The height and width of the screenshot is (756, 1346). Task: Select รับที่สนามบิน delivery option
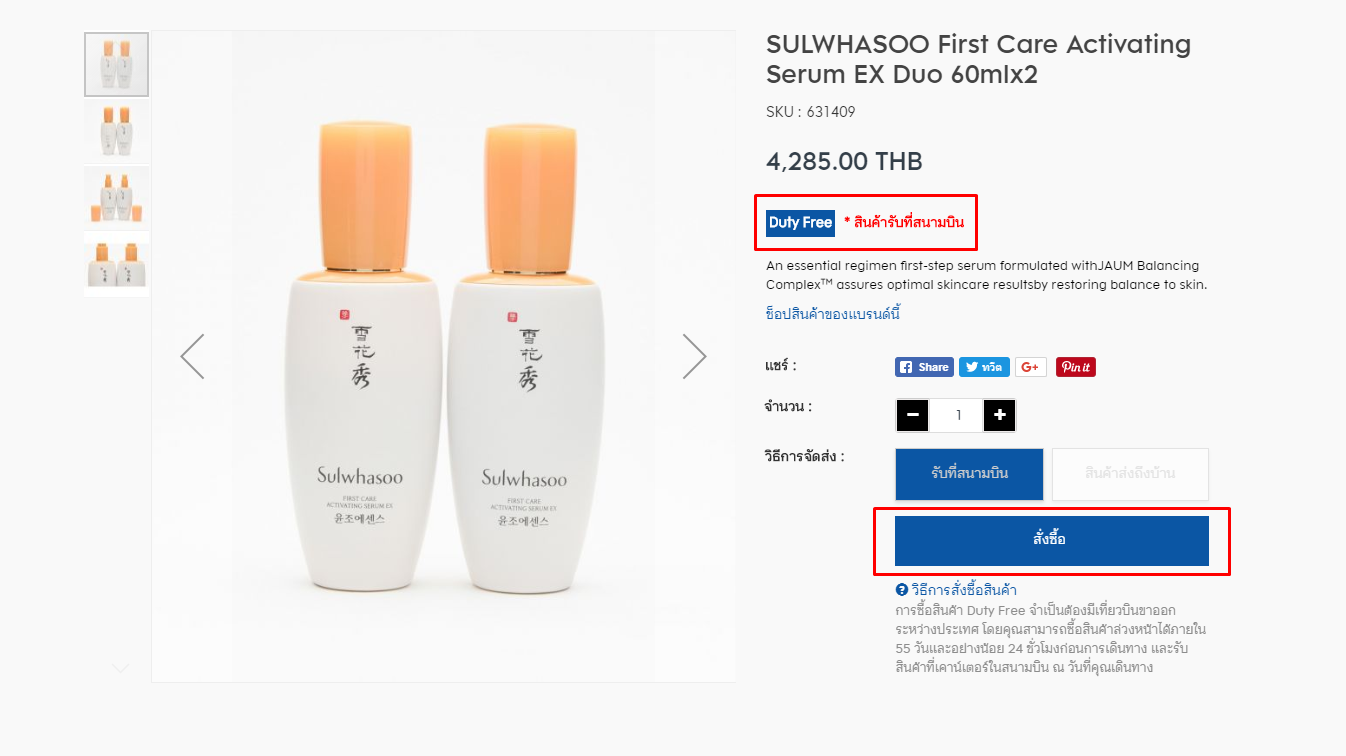click(x=969, y=474)
